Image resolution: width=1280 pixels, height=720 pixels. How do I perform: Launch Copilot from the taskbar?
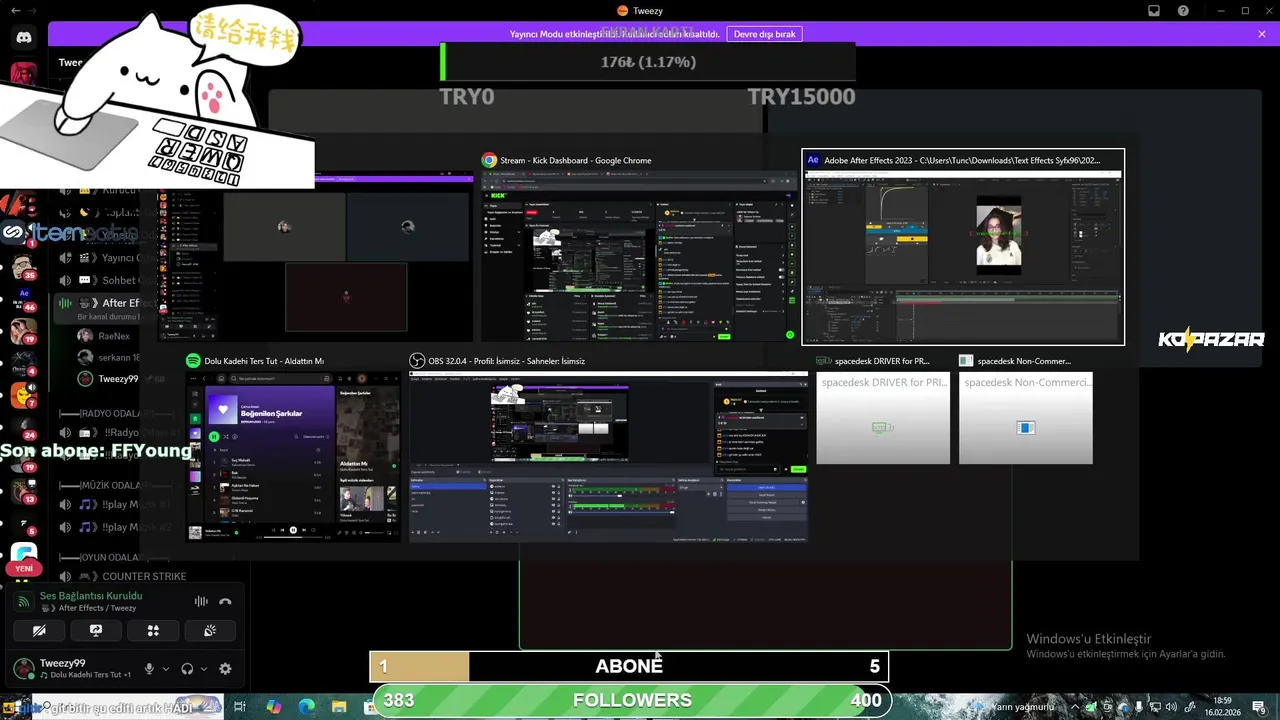point(274,707)
